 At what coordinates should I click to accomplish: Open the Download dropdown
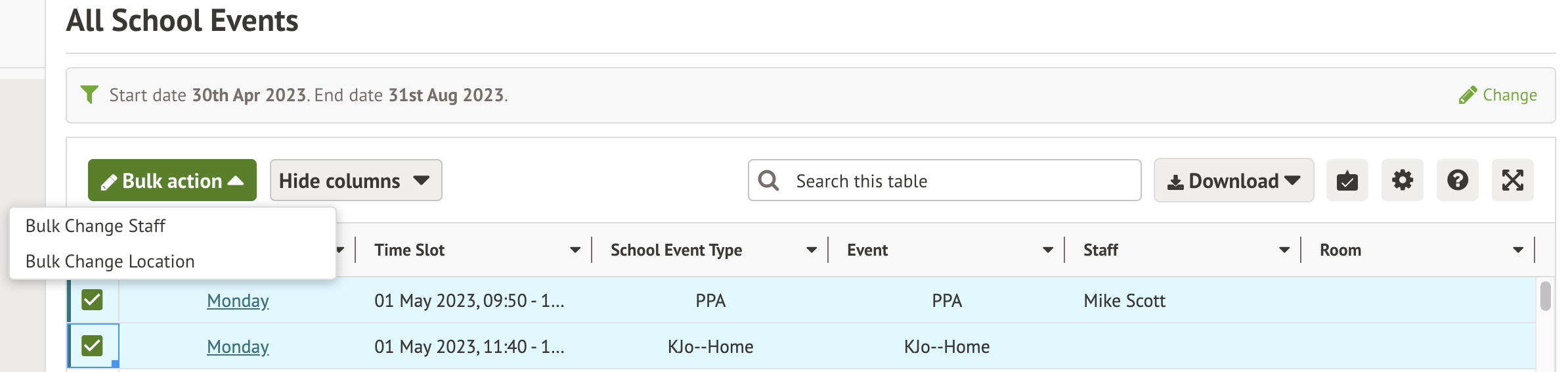pyautogui.click(x=1233, y=181)
